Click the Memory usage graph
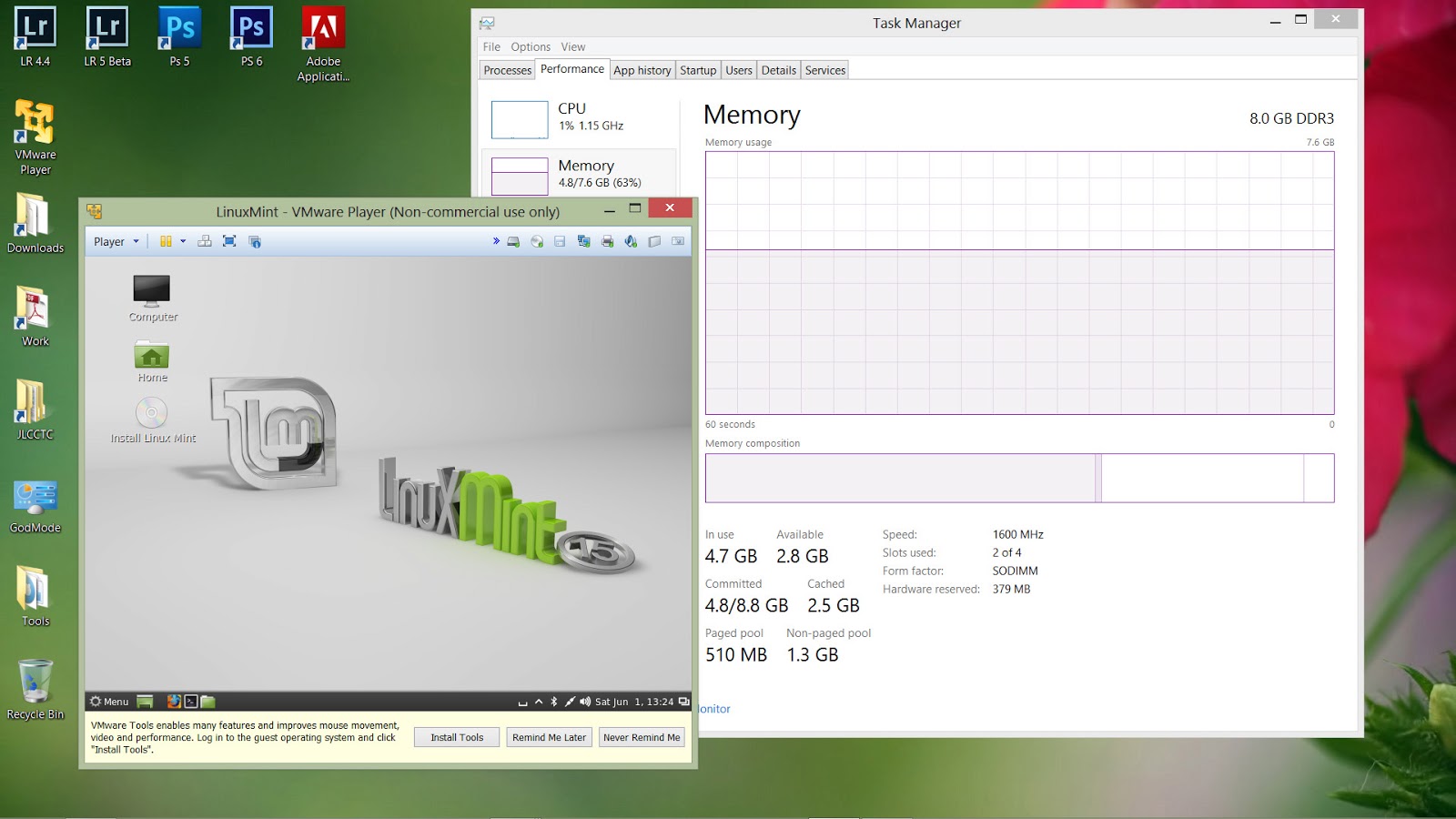This screenshot has width=1456, height=819. pos(1019,283)
